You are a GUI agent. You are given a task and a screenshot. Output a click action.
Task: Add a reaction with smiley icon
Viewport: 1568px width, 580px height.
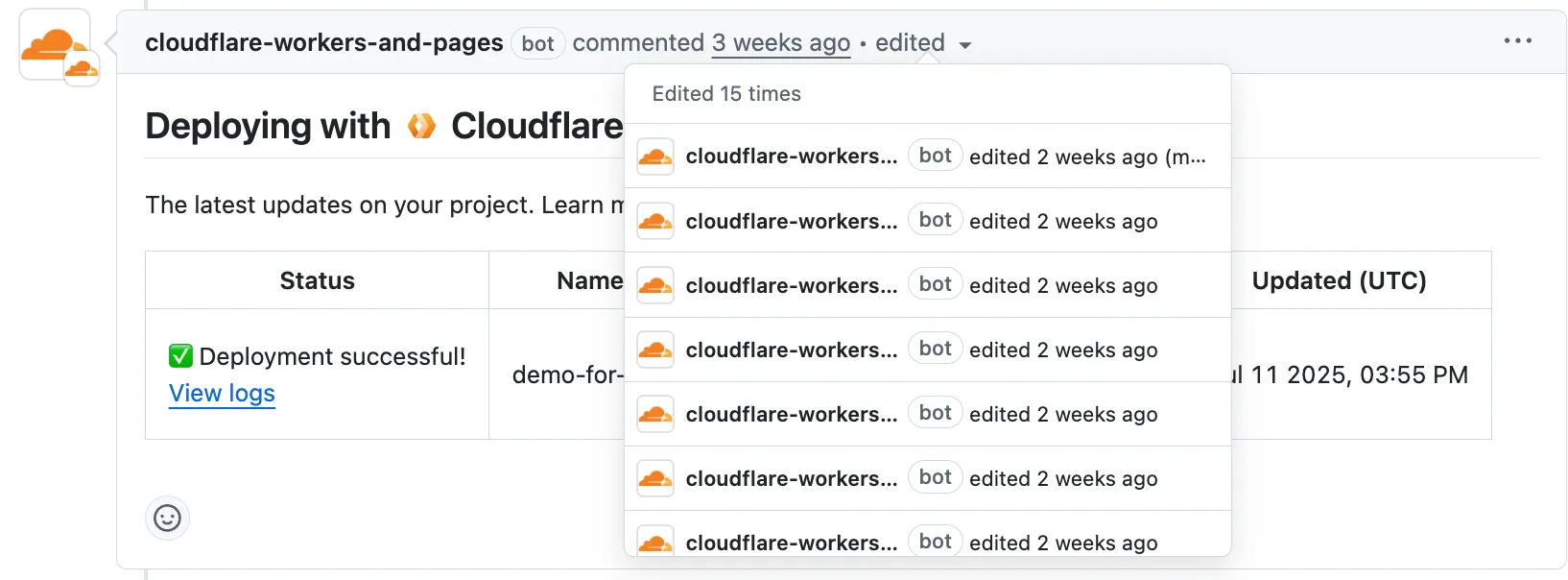167,519
